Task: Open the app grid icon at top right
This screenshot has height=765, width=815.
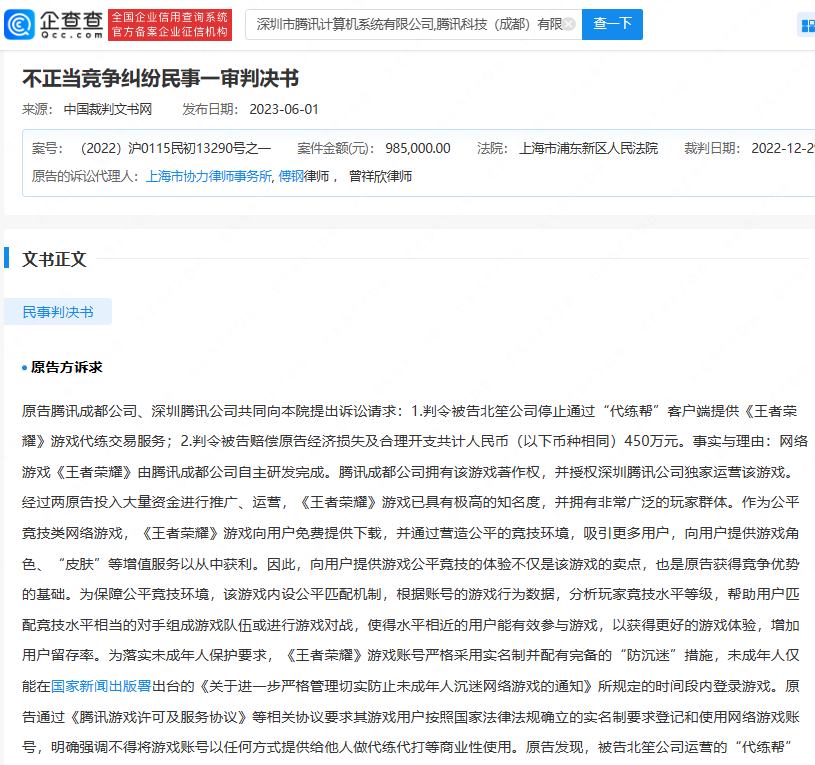Action: 808,25
